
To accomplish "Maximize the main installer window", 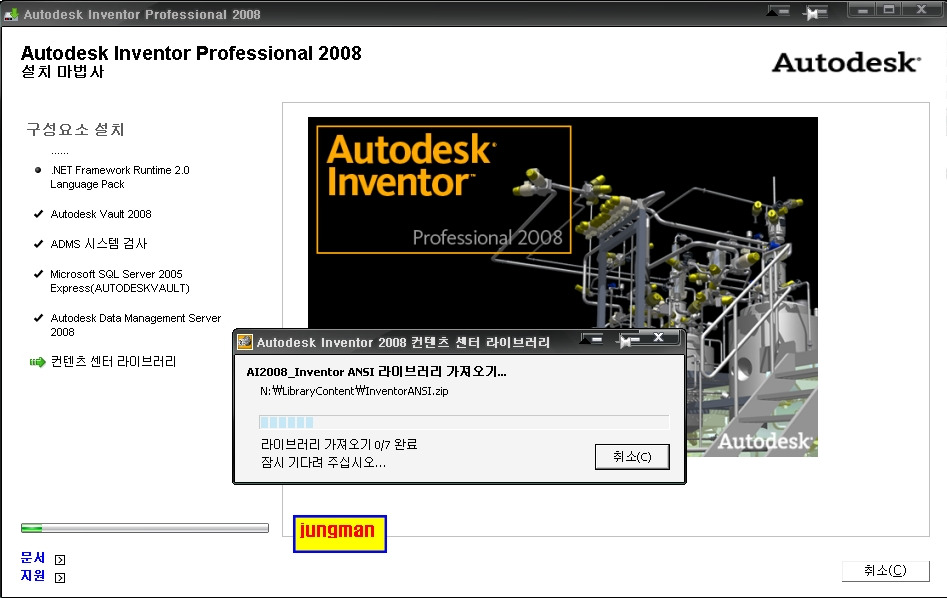I will (888, 10).
